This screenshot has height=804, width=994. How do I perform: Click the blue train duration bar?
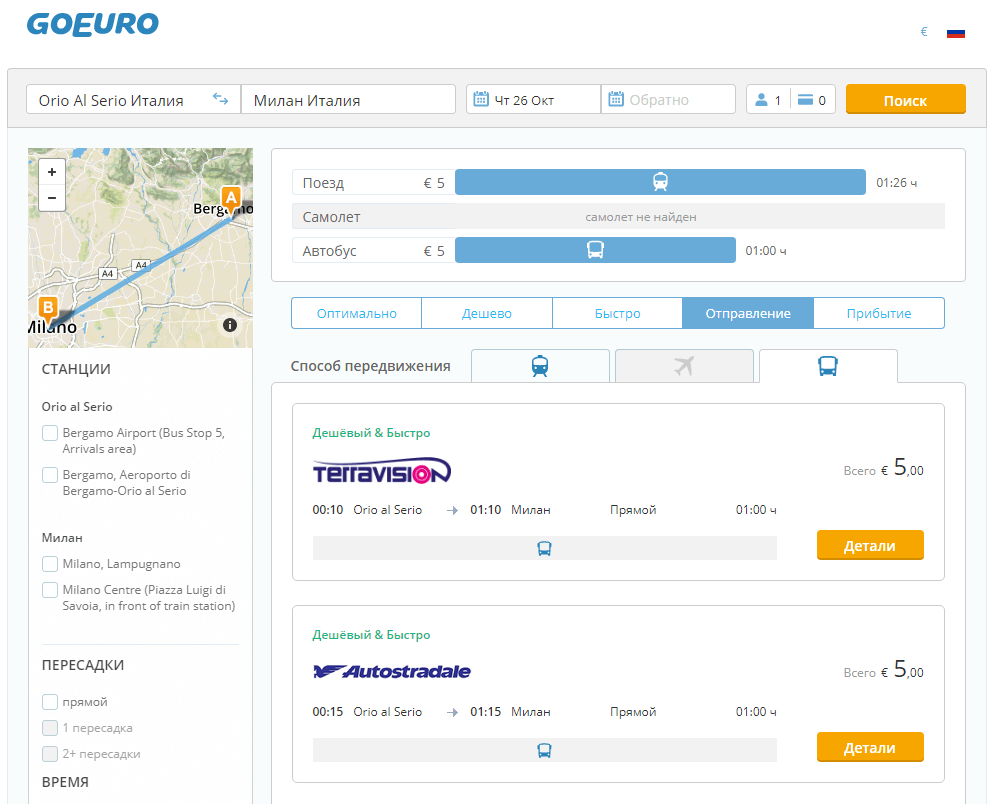click(x=660, y=182)
